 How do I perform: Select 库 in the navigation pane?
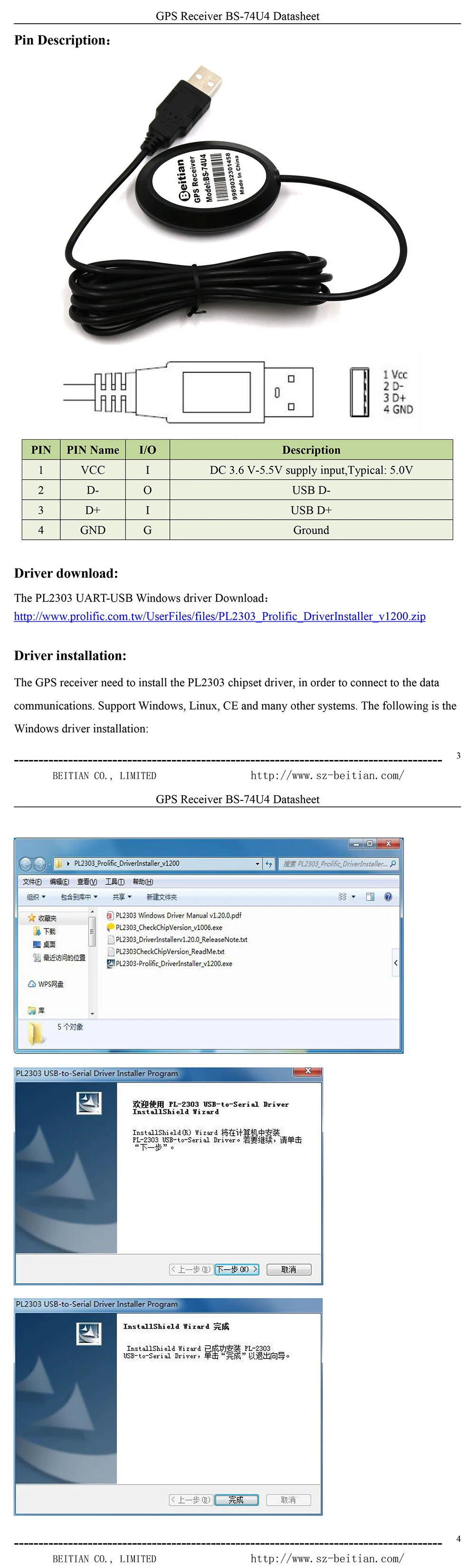pos(36,1010)
